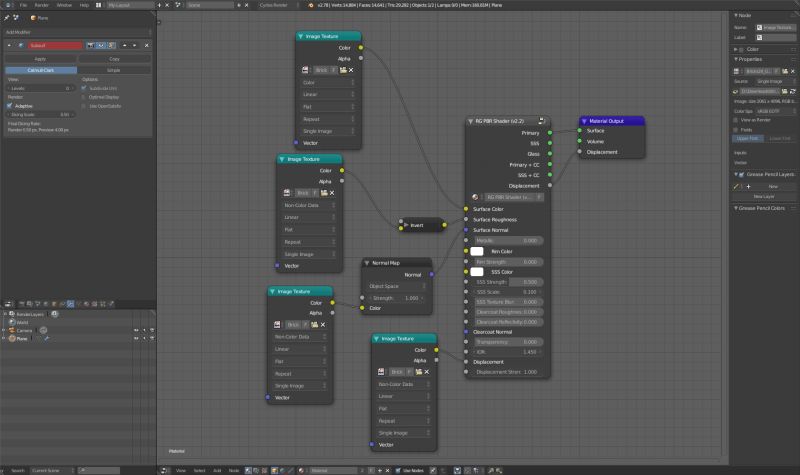Select the Camera object in outliner
The image size is (800, 475).
[24, 330]
